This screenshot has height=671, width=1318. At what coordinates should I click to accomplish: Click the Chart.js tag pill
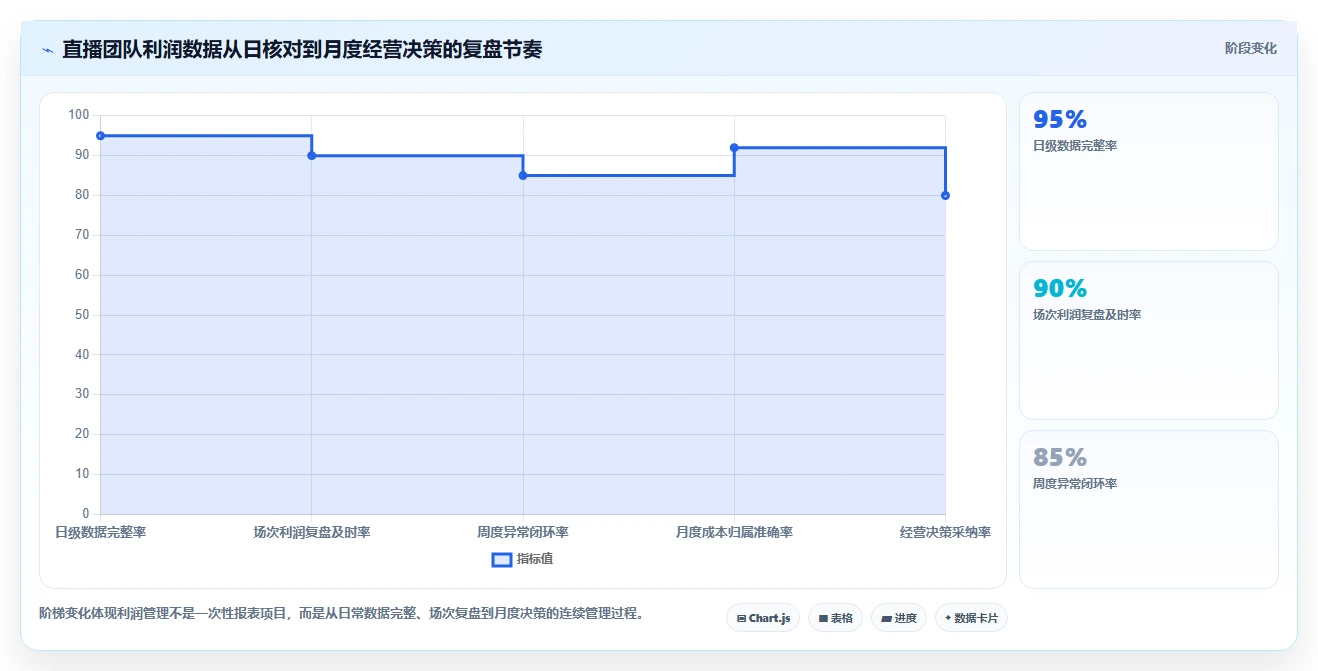point(763,618)
